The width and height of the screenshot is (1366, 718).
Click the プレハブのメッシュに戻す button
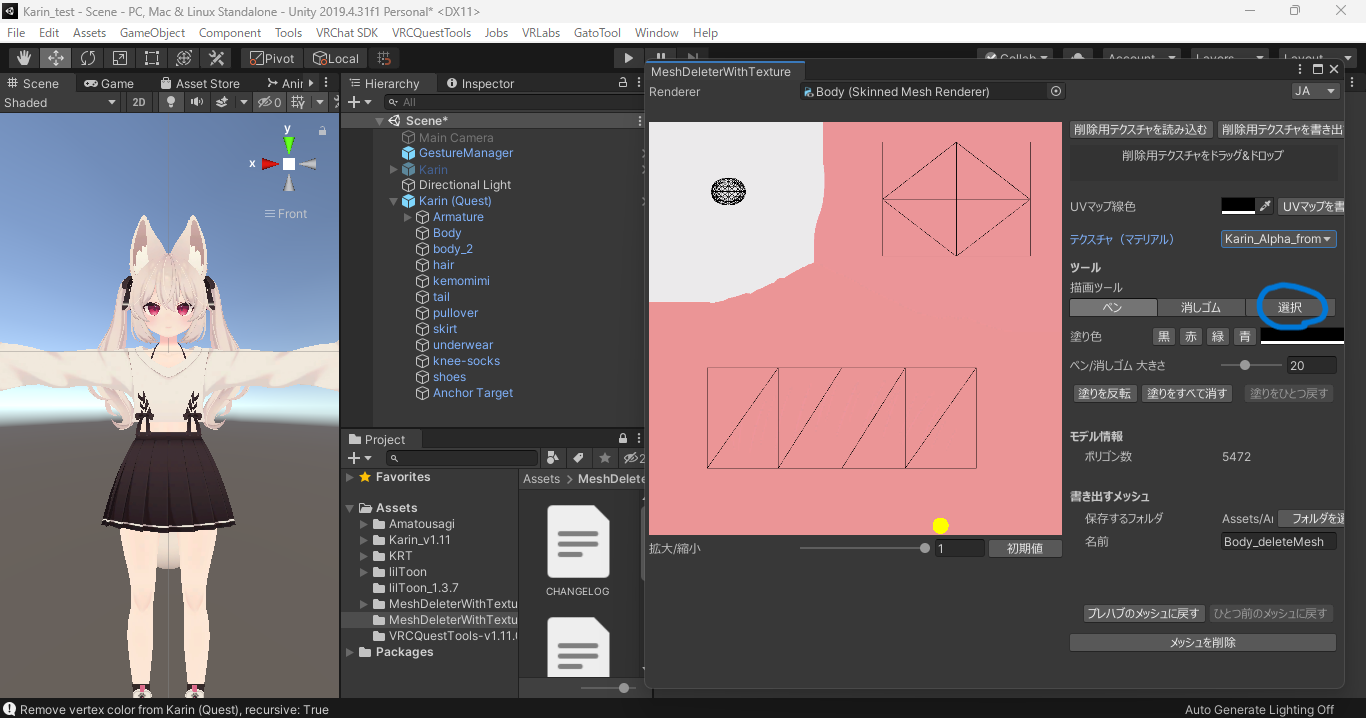[x=1143, y=613]
